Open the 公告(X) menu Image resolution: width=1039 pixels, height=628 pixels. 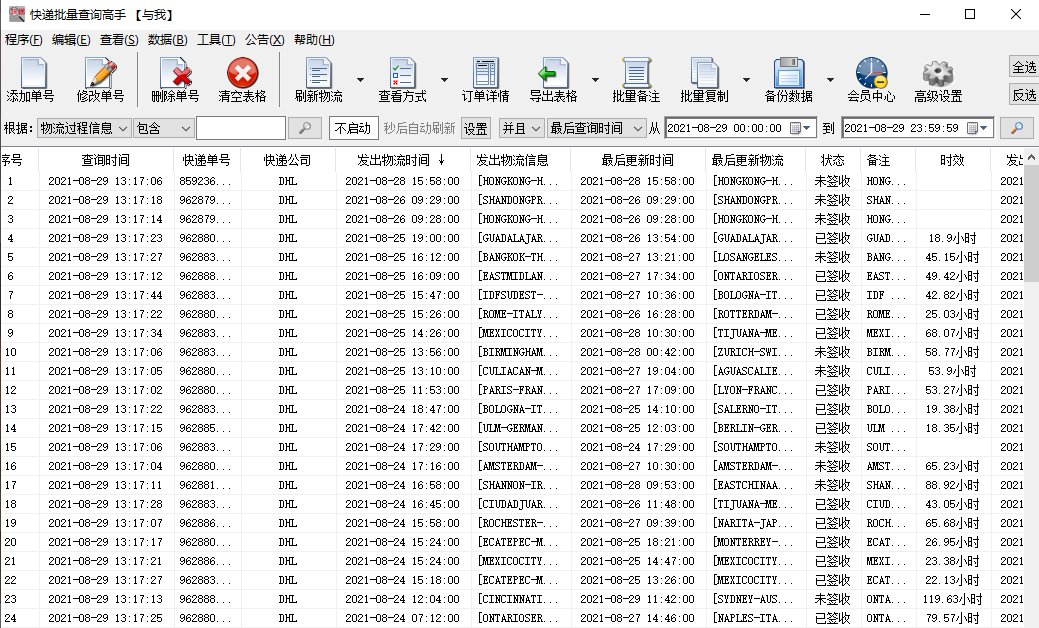click(x=264, y=40)
